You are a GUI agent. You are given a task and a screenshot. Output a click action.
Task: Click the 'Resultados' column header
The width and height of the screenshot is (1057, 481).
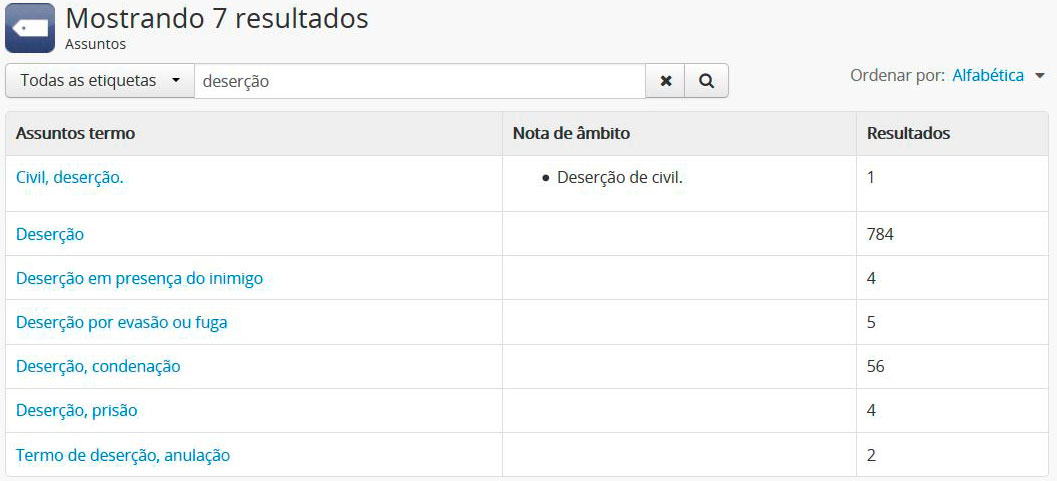pyautogui.click(x=909, y=133)
